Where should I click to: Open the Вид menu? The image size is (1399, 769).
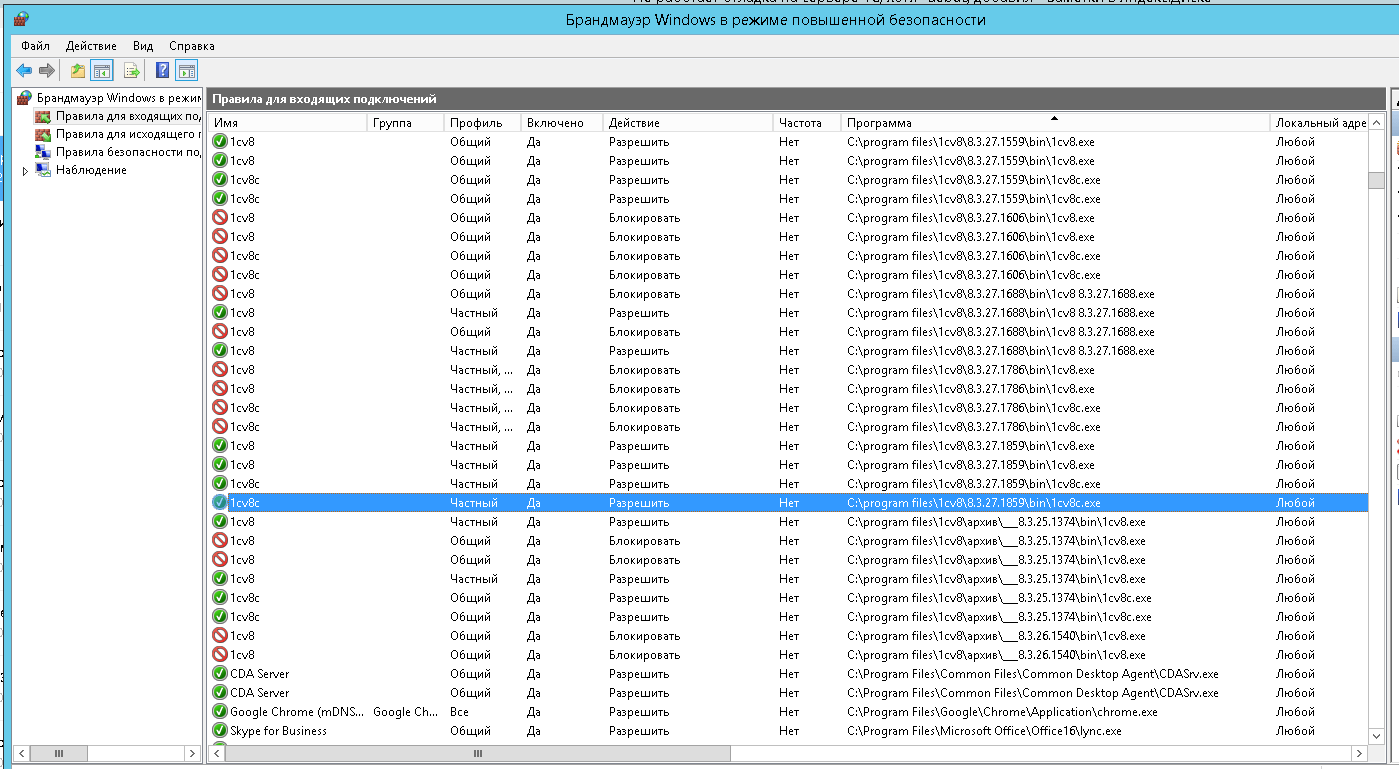[x=143, y=46]
